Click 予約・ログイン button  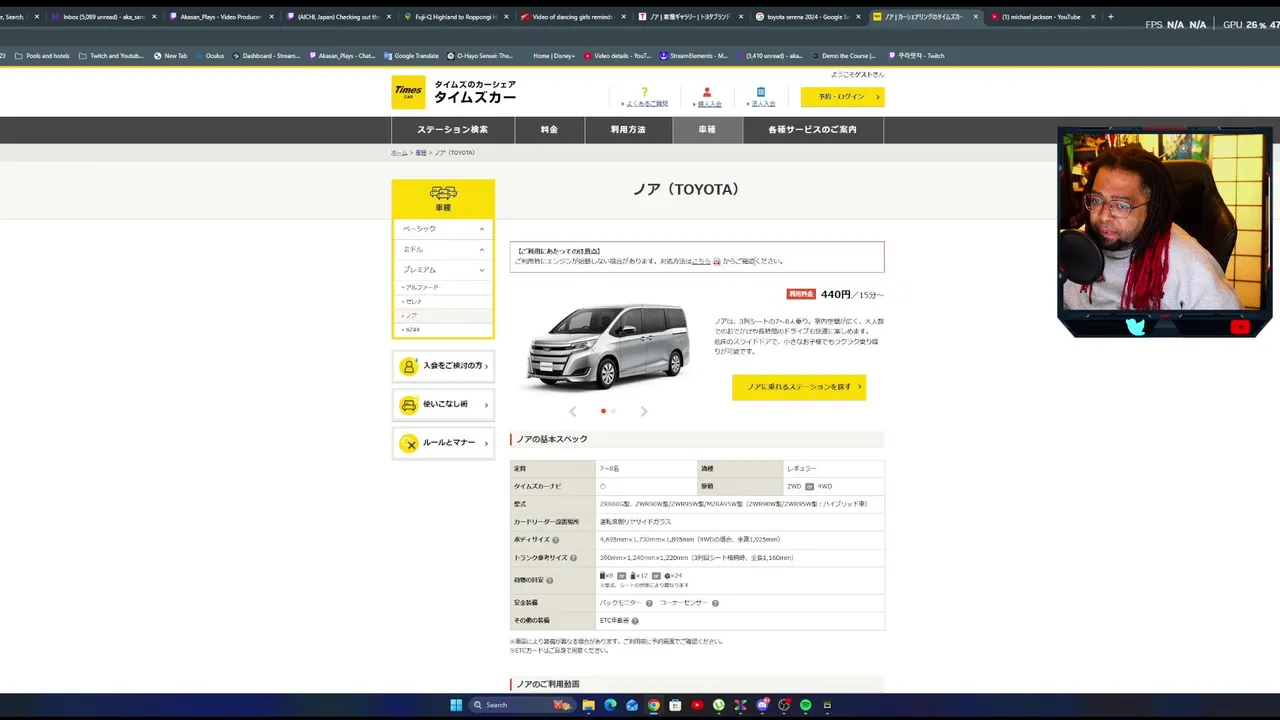click(842, 97)
